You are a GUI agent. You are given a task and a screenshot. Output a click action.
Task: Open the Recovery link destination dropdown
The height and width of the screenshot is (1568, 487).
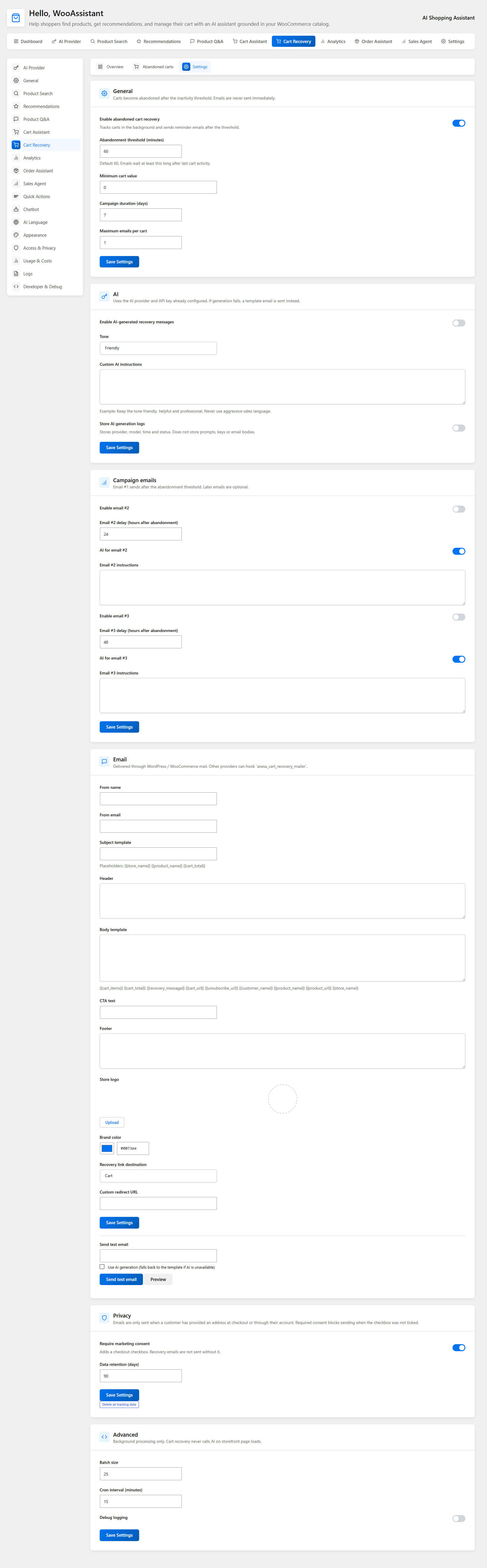click(x=158, y=1176)
